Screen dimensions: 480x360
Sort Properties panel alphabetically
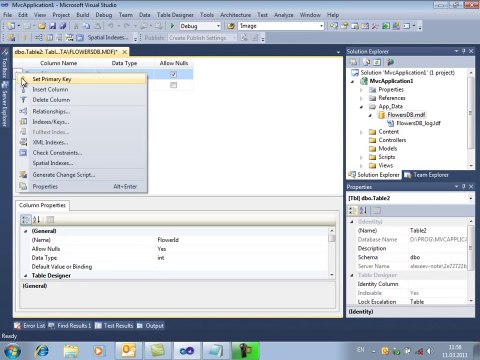(363, 210)
